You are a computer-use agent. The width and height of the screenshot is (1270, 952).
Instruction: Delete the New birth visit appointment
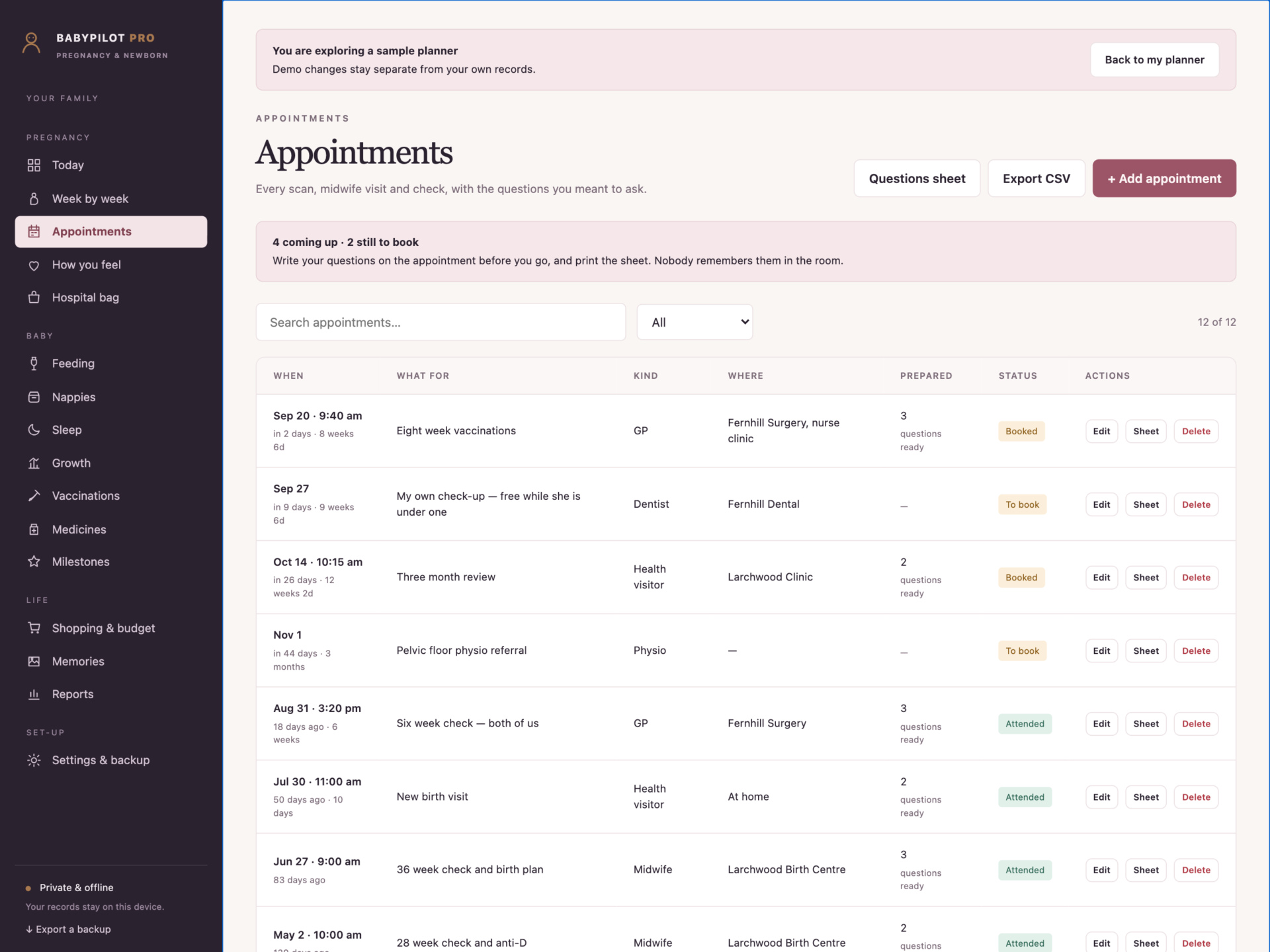point(1196,797)
